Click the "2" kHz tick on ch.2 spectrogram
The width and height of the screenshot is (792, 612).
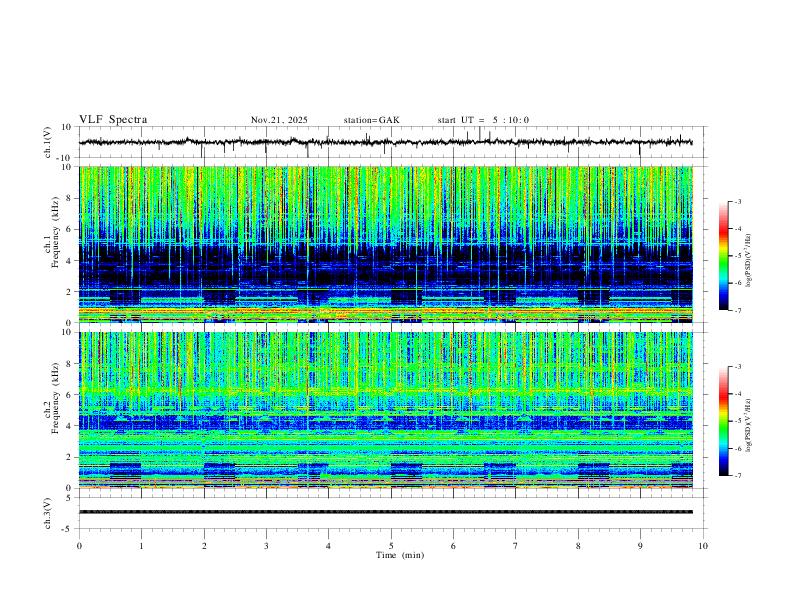[69, 457]
